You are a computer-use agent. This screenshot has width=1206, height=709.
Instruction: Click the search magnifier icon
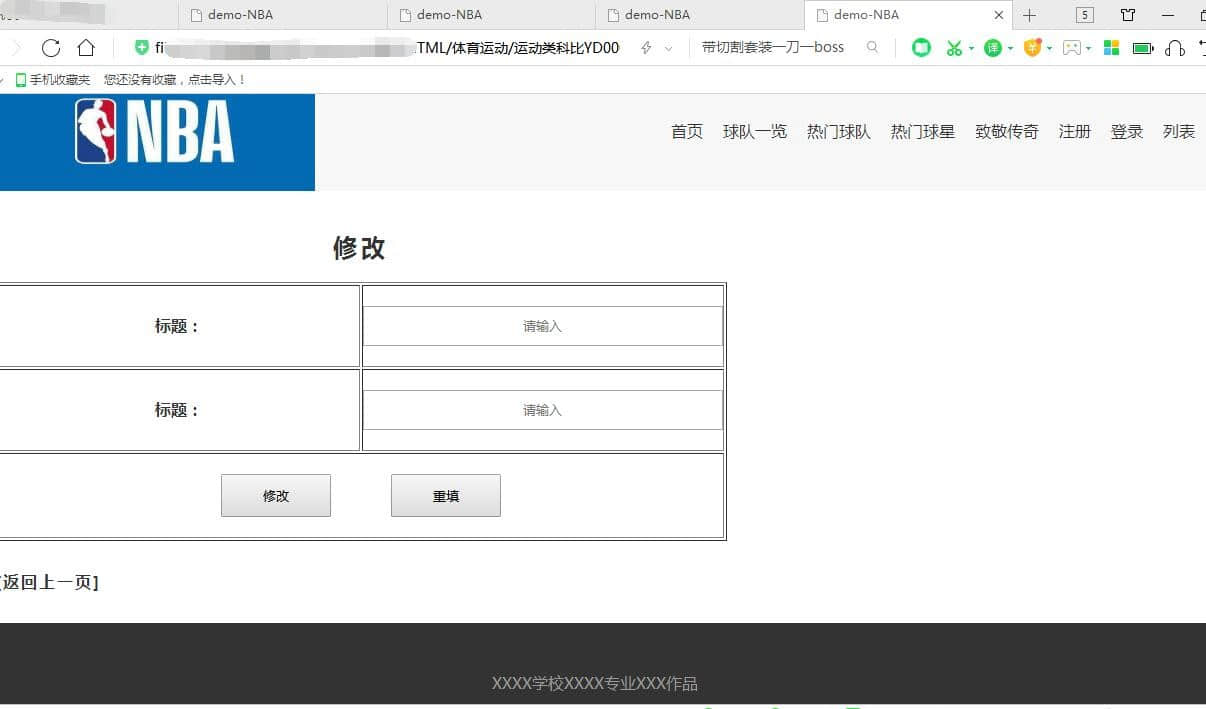(x=873, y=48)
